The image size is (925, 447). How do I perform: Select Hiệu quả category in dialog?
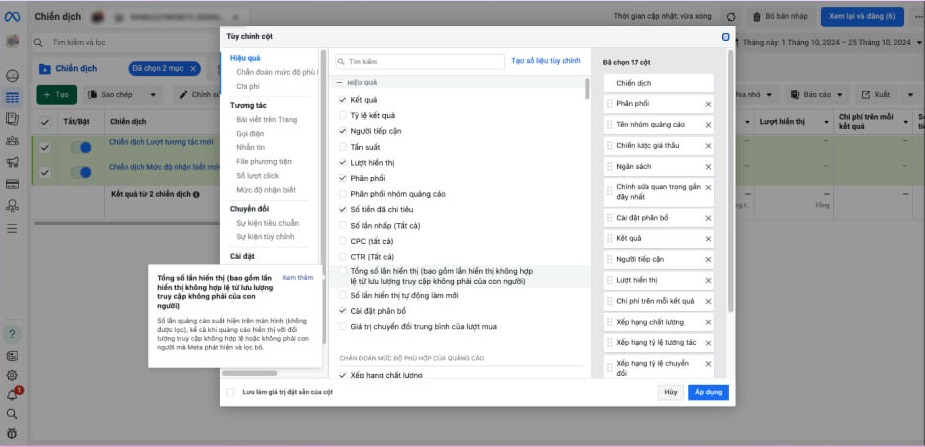click(x=245, y=58)
